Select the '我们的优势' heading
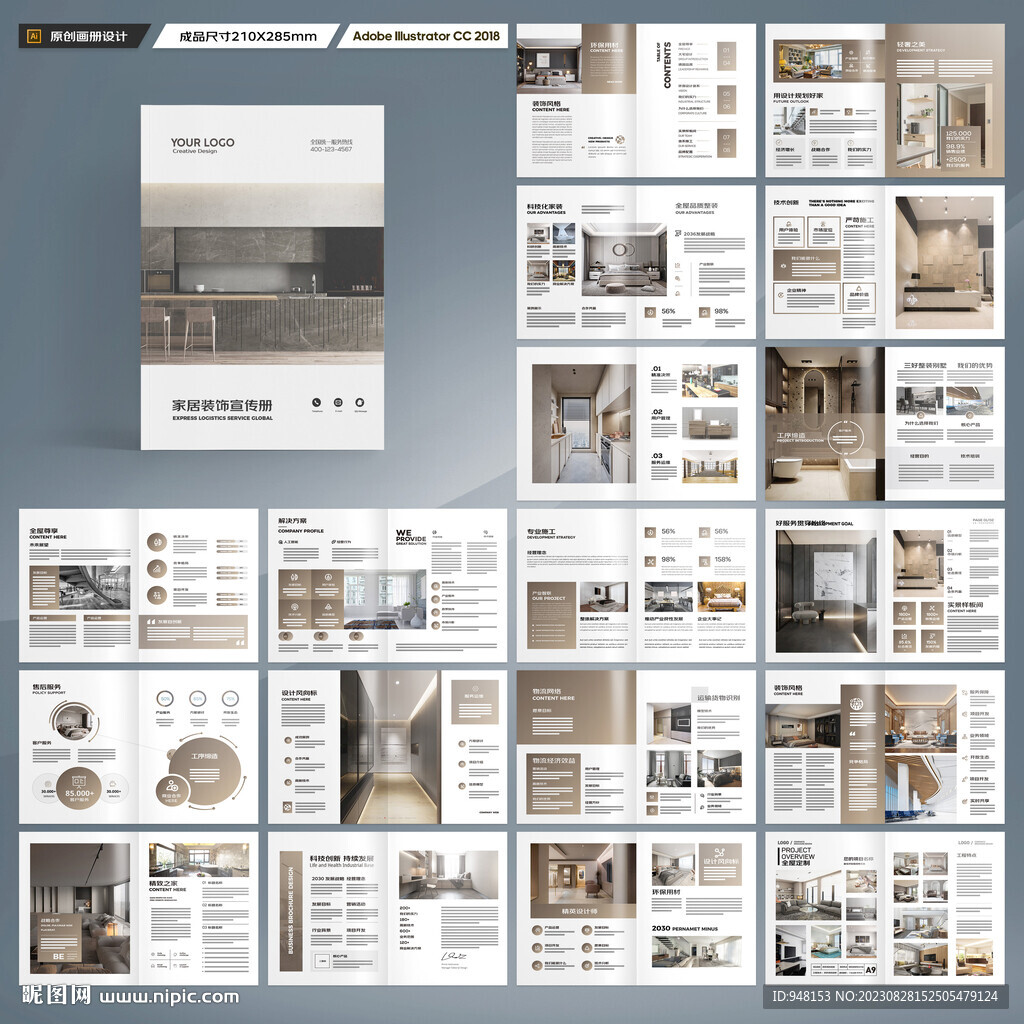This screenshot has width=1024, height=1024. [975, 366]
